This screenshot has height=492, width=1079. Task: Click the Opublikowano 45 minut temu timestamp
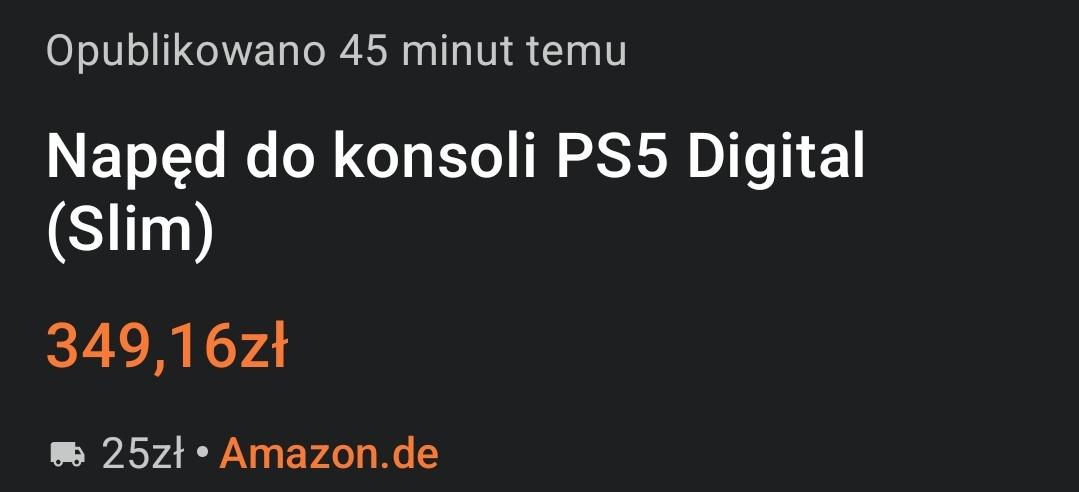[x=336, y=52]
